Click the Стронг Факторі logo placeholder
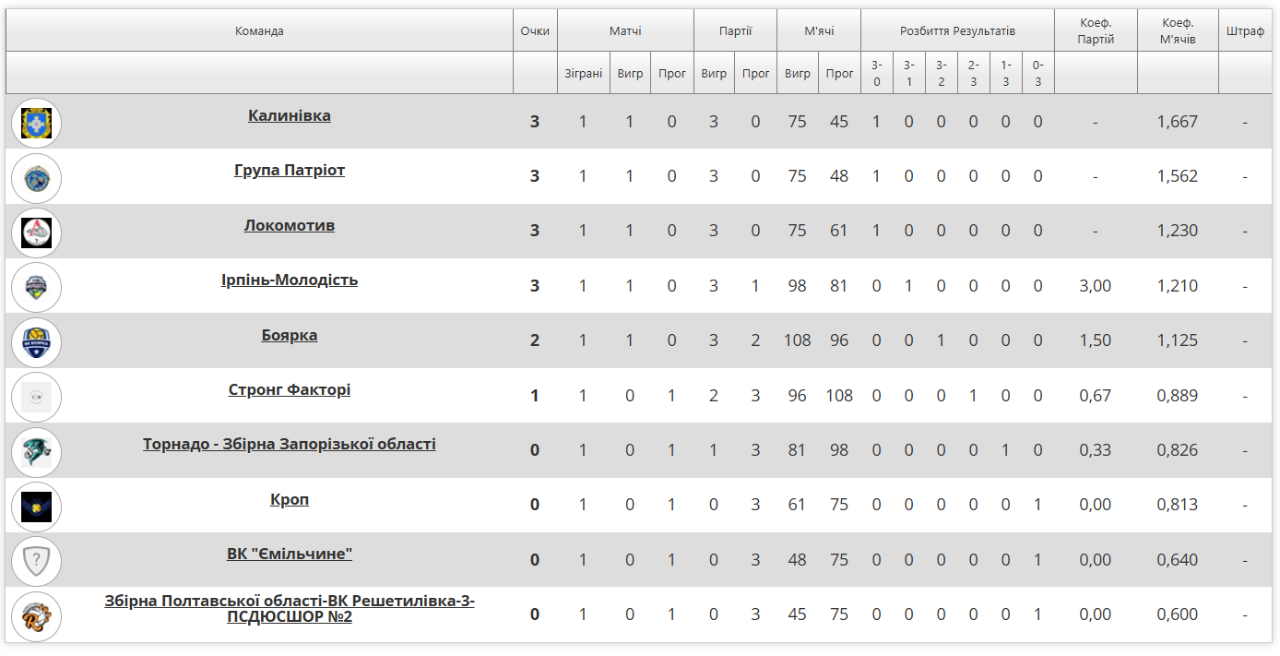Image resolution: width=1280 pixels, height=656 pixels. pos(36,397)
